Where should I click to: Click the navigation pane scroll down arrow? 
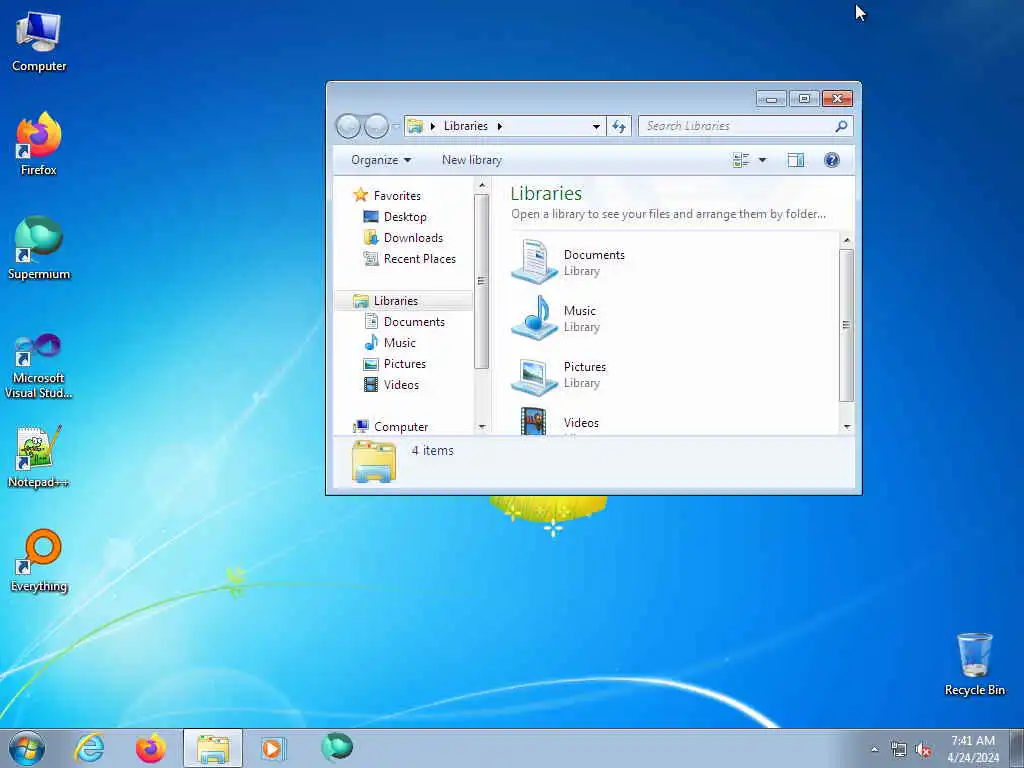tap(482, 426)
